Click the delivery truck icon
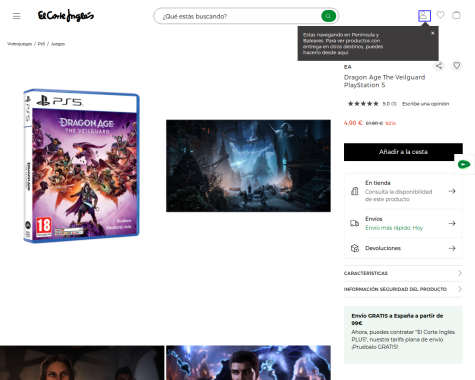Image resolution: width=475 pixels, height=380 pixels. click(354, 223)
